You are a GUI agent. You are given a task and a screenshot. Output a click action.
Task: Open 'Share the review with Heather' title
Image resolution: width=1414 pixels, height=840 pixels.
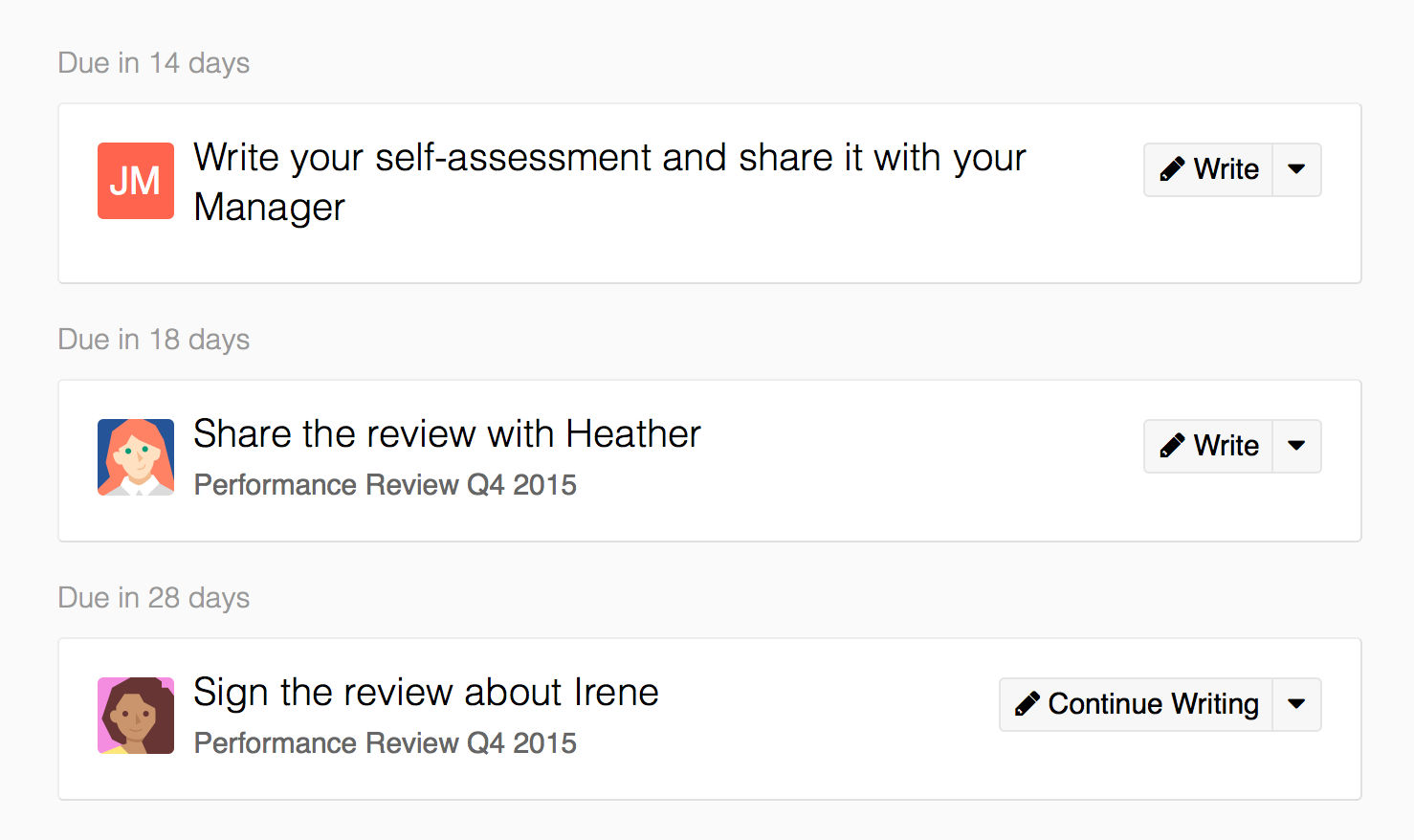pos(447,433)
